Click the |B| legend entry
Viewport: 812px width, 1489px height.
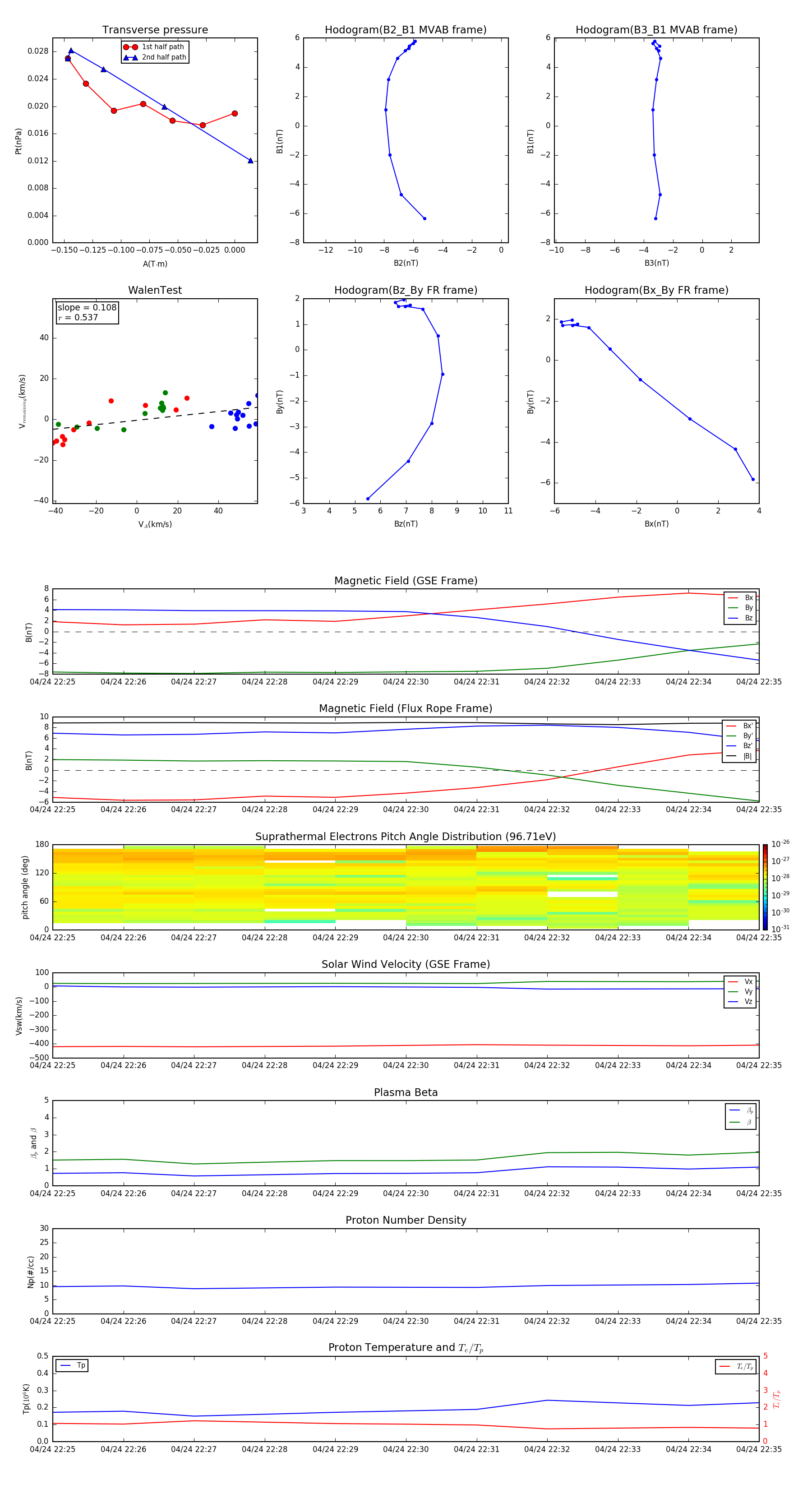pyautogui.click(x=739, y=756)
